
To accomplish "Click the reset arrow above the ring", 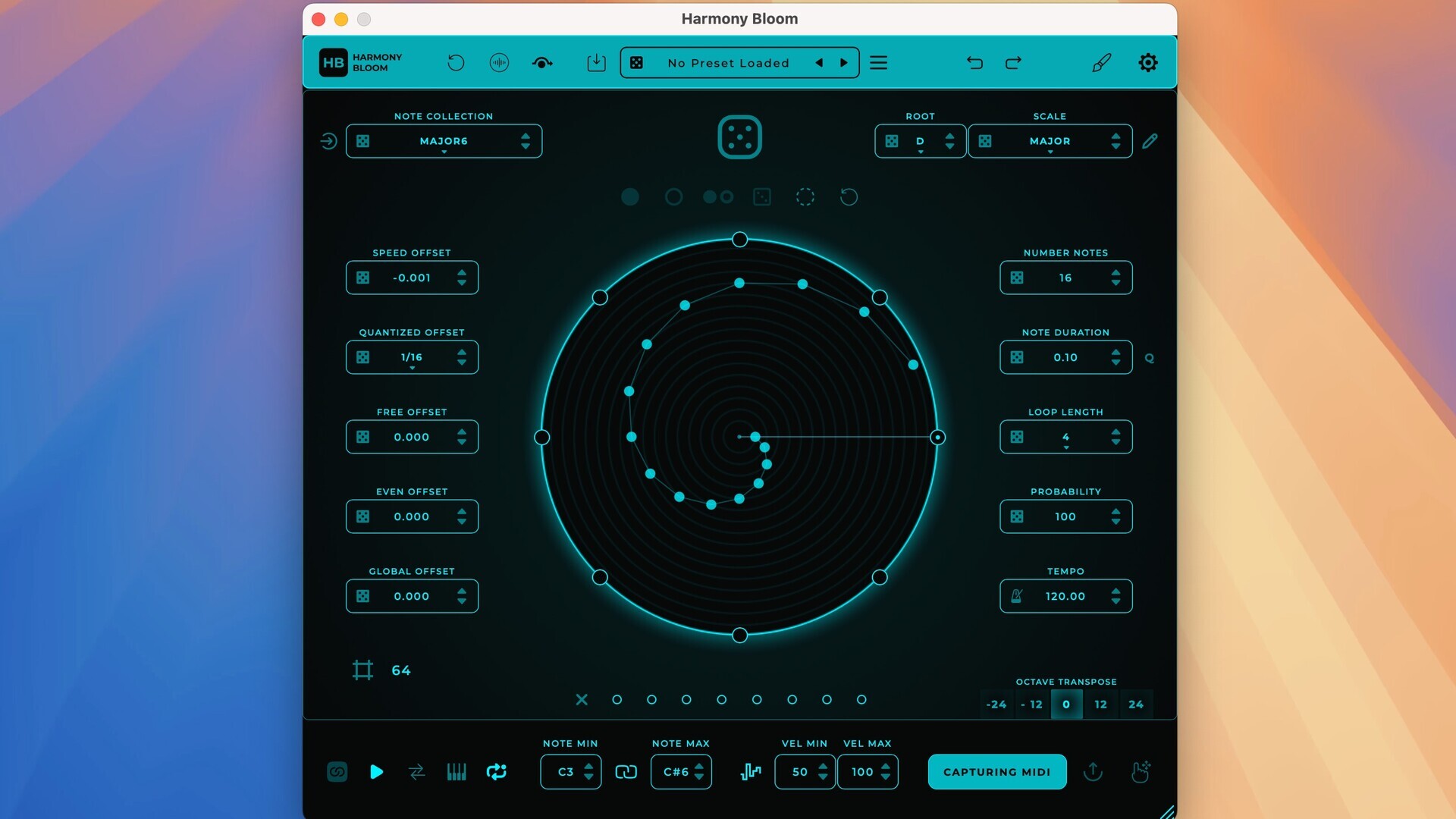I will pyautogui.click(x=849, y=197).
